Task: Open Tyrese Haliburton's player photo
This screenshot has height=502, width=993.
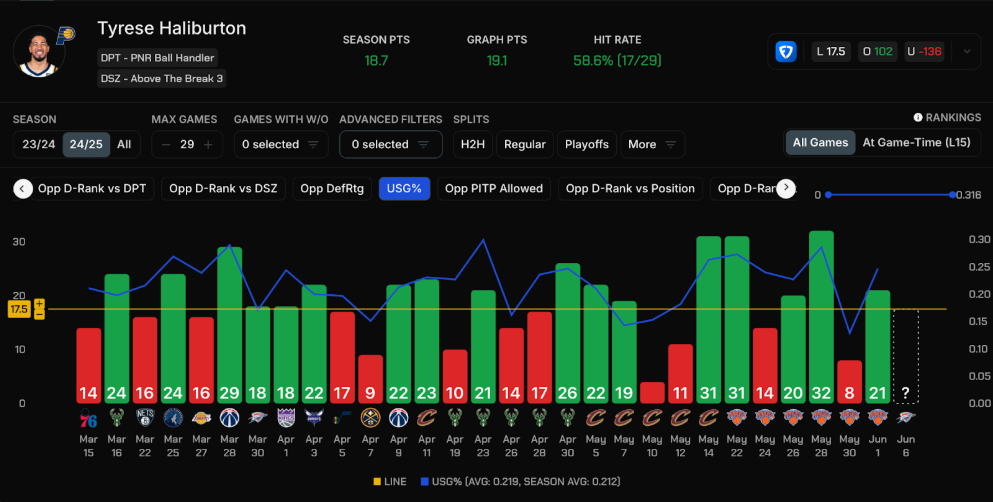Action: click(x=39, y=52)
